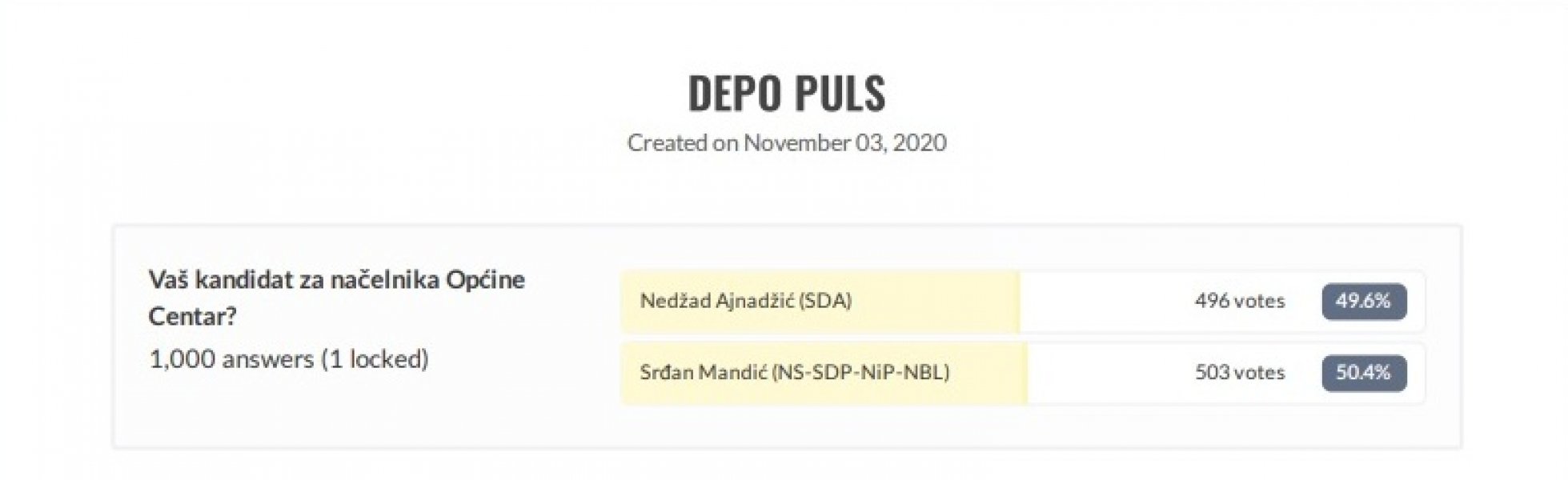Click the '1,000 answers (1 locked)' text
Screen dimensions: 1568x480
coord(290,360)
